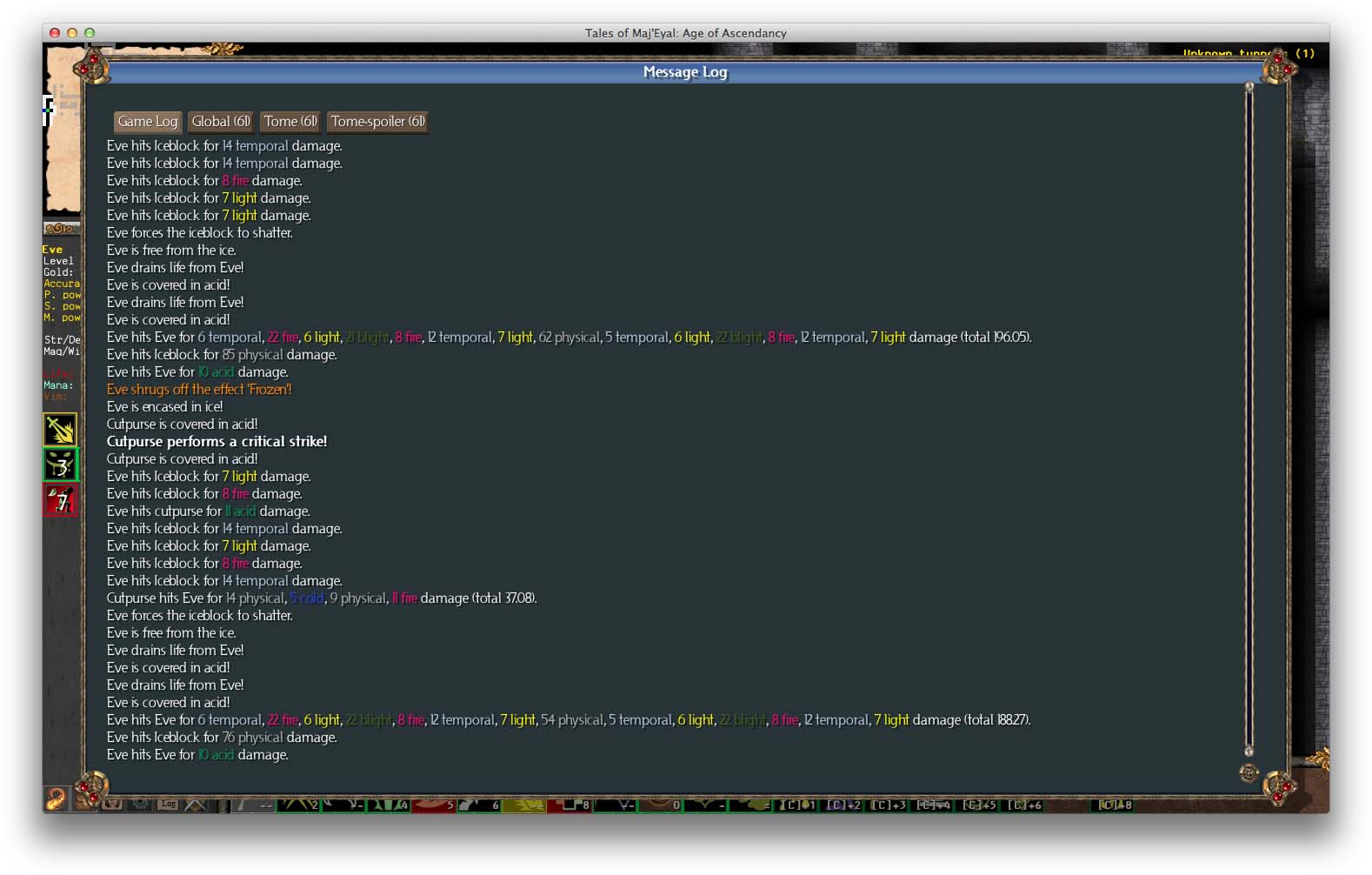This screenshot has width=1372, height=875.
Task: Select the Tome-spoiler (61) tab
Action: point(378,122)
